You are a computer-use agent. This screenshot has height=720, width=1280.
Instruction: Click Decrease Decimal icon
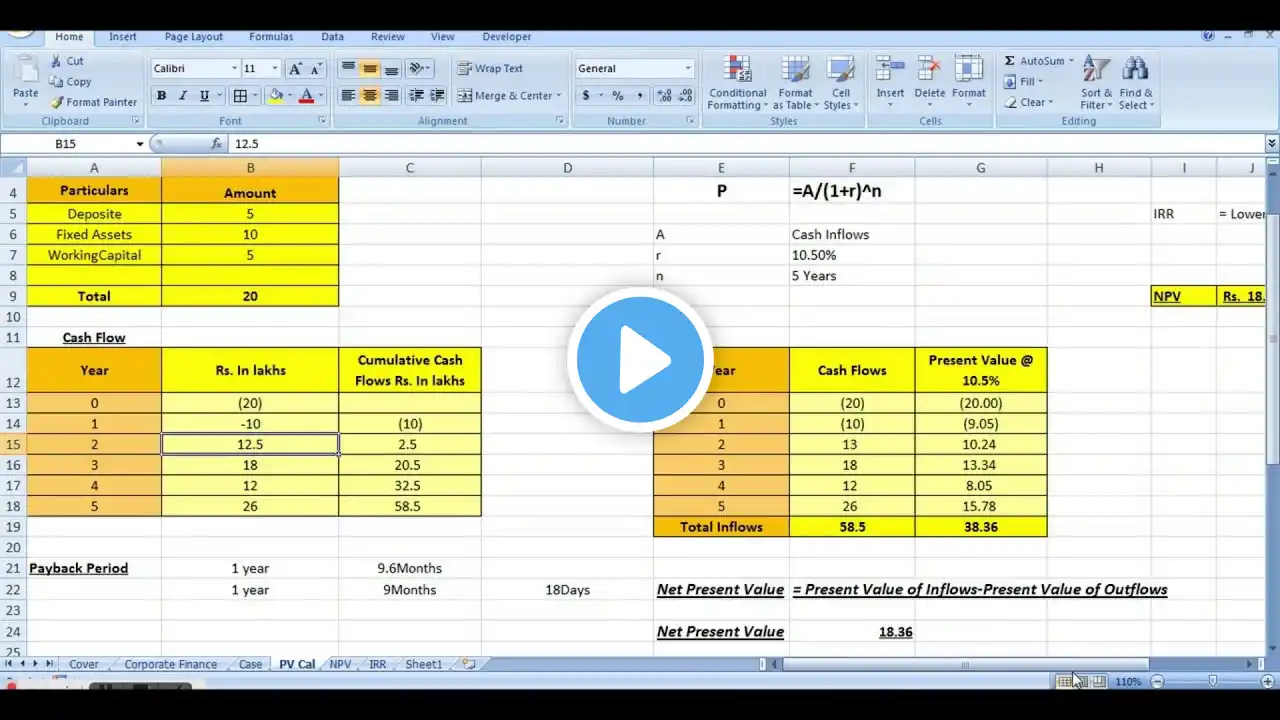point(685,96)
